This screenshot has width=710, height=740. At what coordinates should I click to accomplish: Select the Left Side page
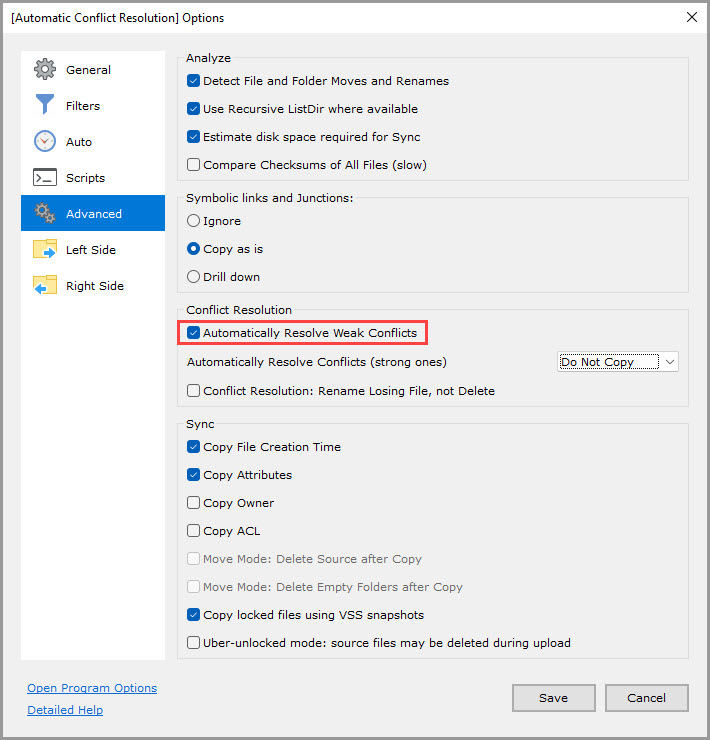93,249
